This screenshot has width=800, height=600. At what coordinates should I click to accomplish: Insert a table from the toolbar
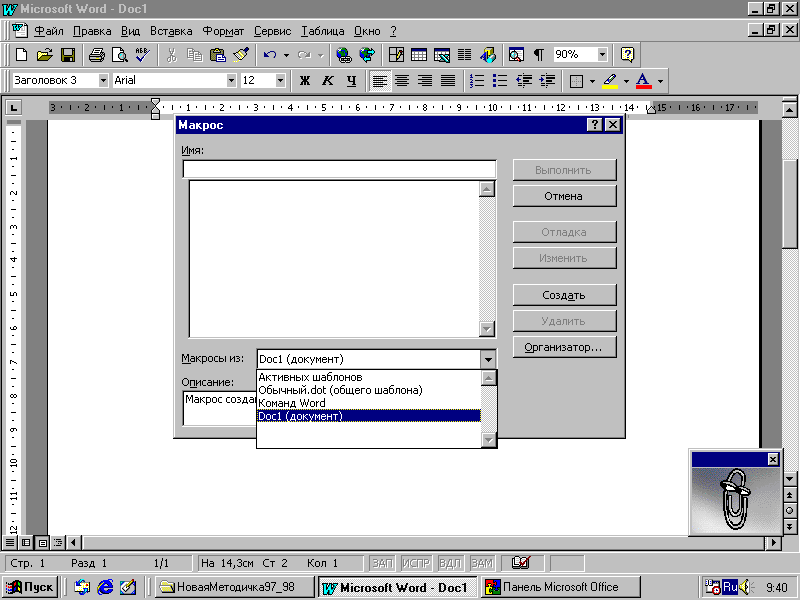tap(419, 55)
